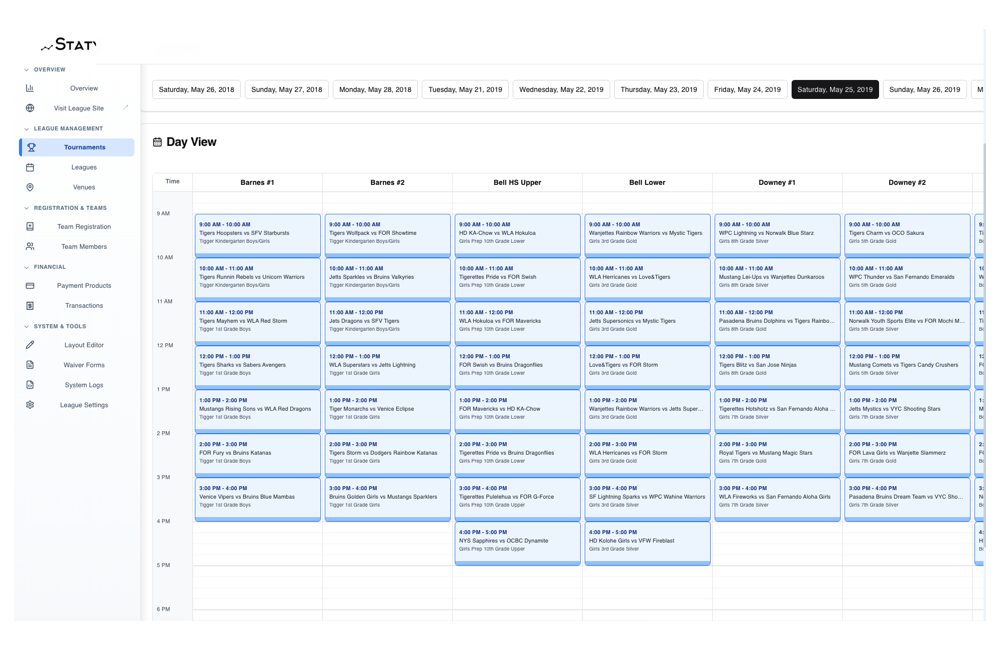The height and width of the screenshot is (650, 1000).
Task: Click the calendar icon beside Leagues
Action: (x=30, y=167)
